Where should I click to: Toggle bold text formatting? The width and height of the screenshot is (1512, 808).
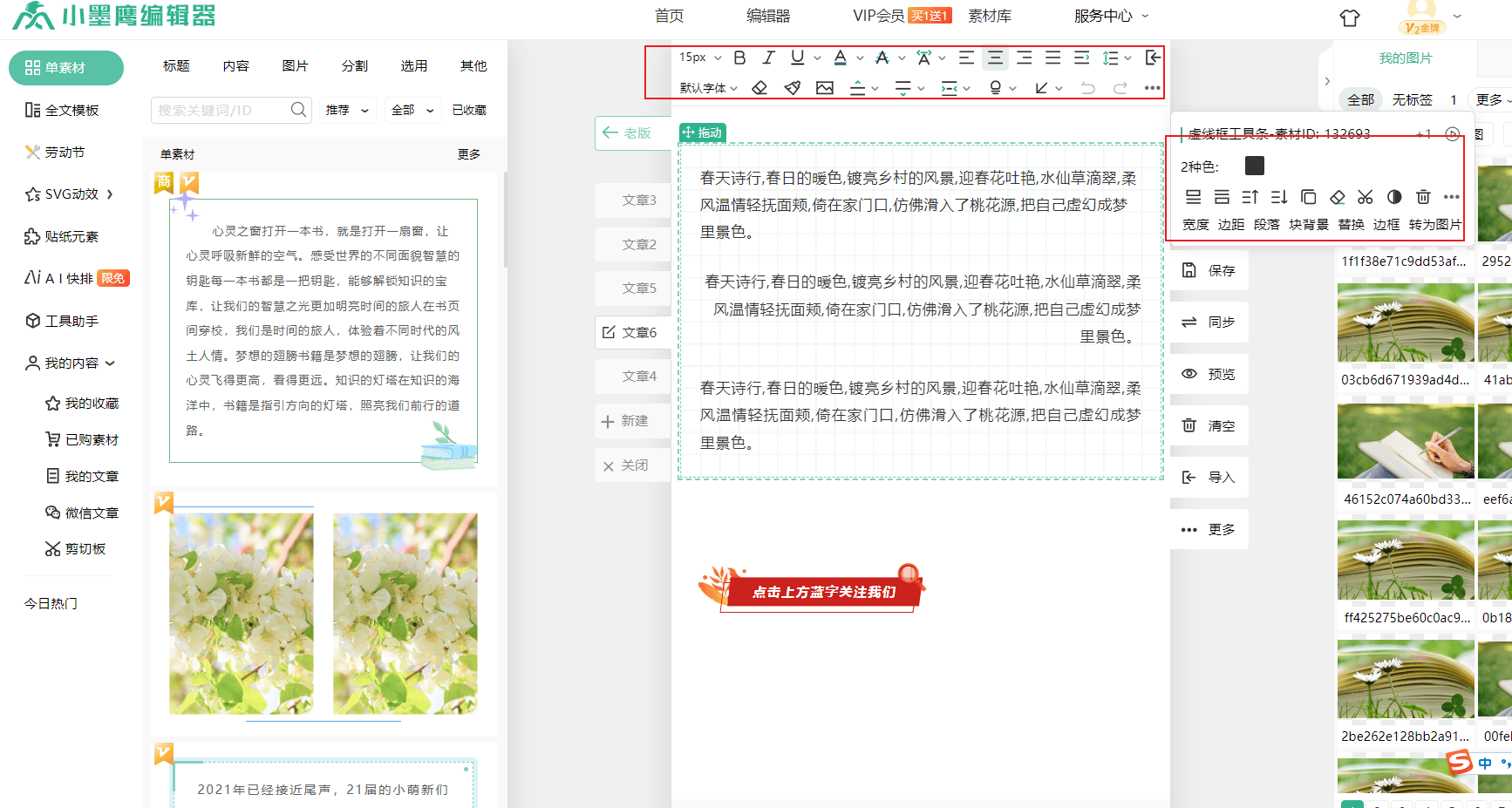tap(739, 58)
